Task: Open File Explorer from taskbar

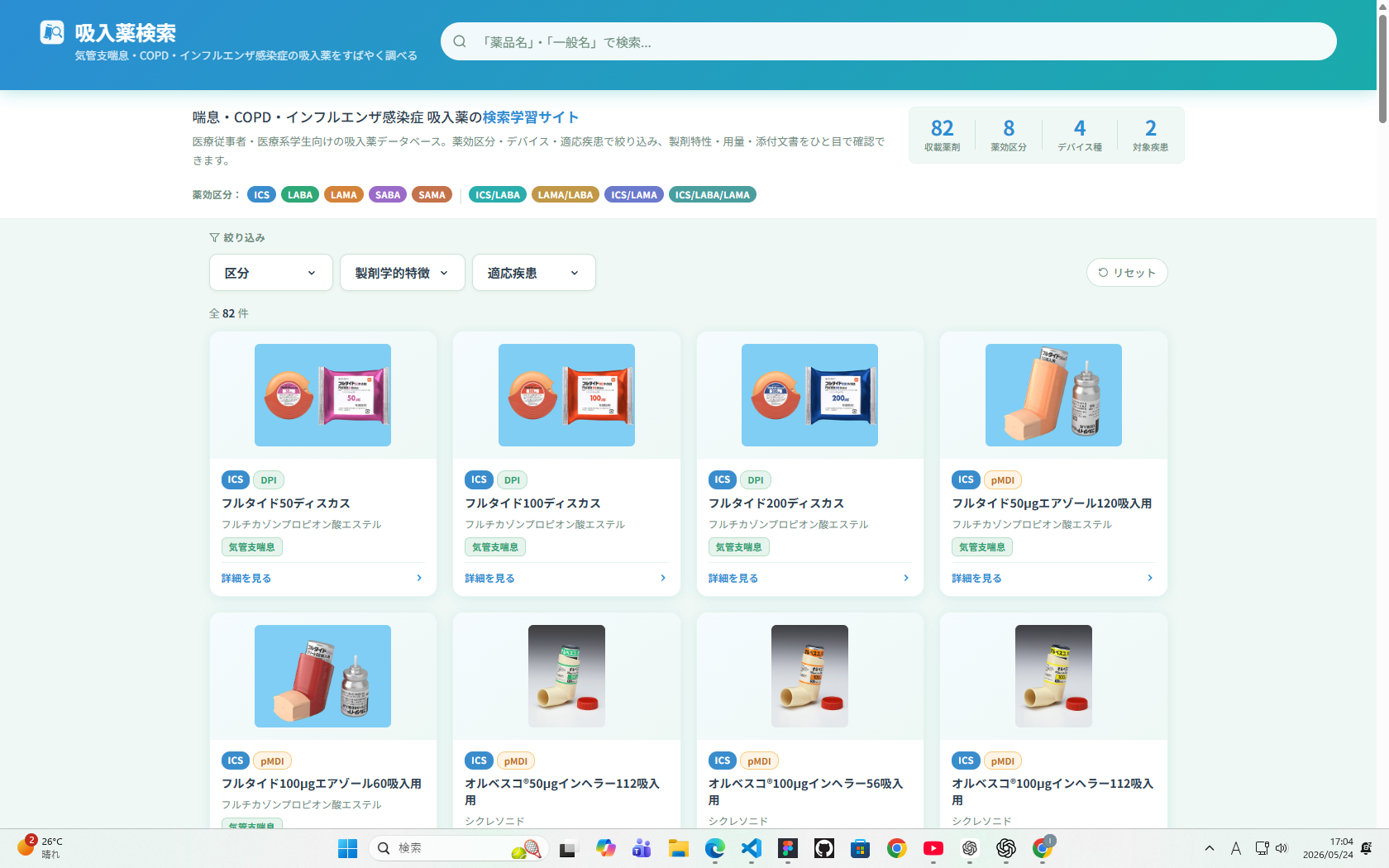Action: pyautogui.click(x=679, y=848)
